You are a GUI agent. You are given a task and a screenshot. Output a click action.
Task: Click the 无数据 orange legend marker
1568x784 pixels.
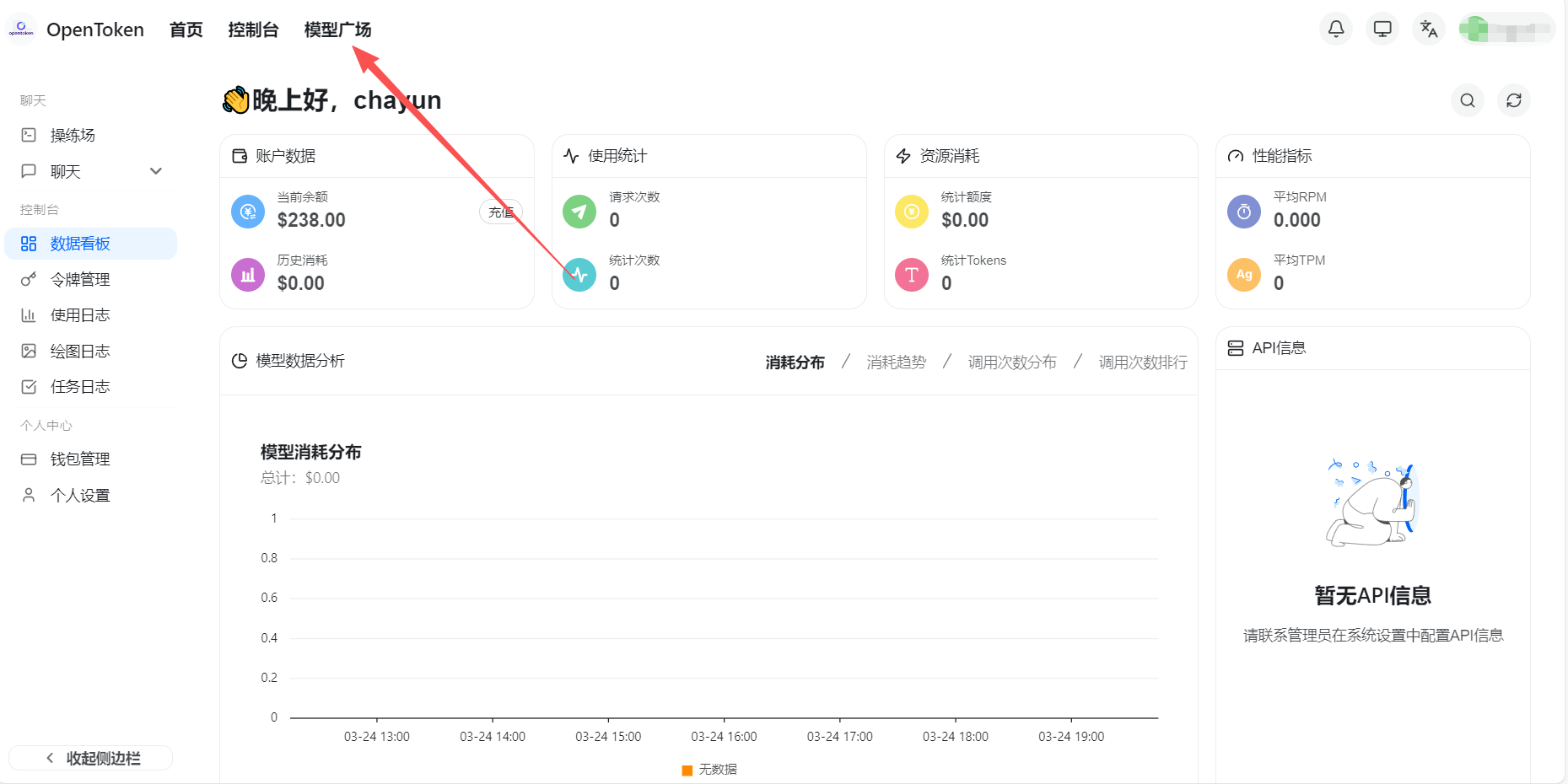[x=687, y=770]
